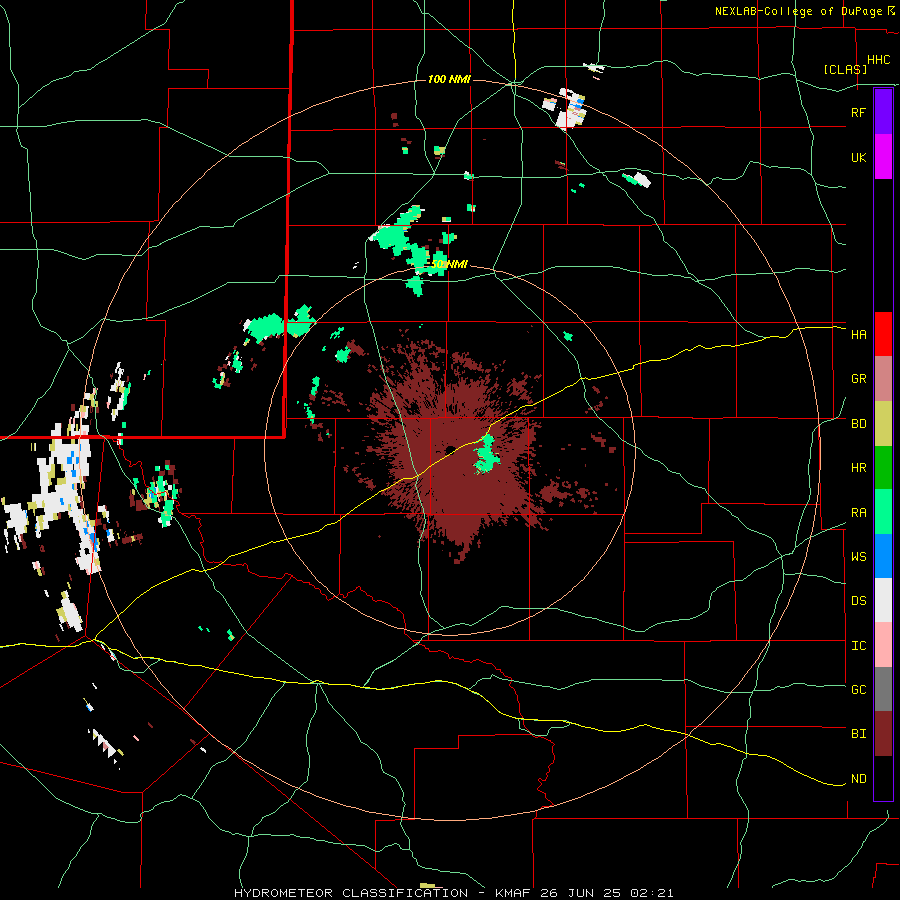The width and height of the screenshot is (900, 900).
Task: Click the RF legend label
Action: click(x=858, y=112)
